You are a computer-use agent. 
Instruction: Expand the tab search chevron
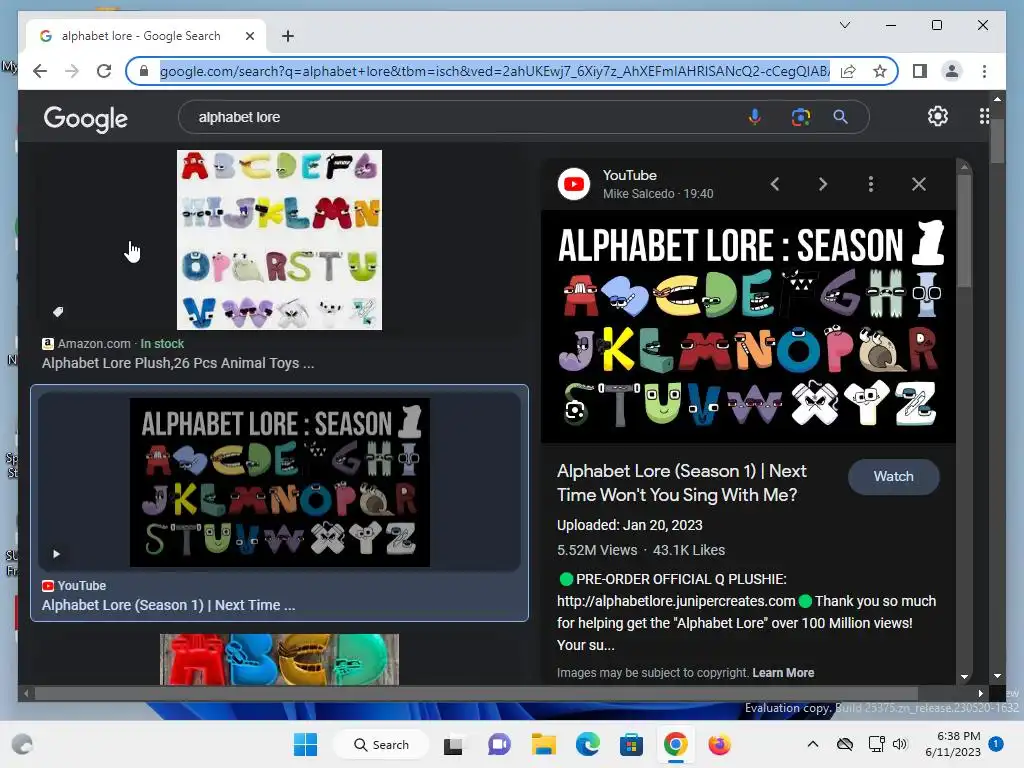(844, 25)
